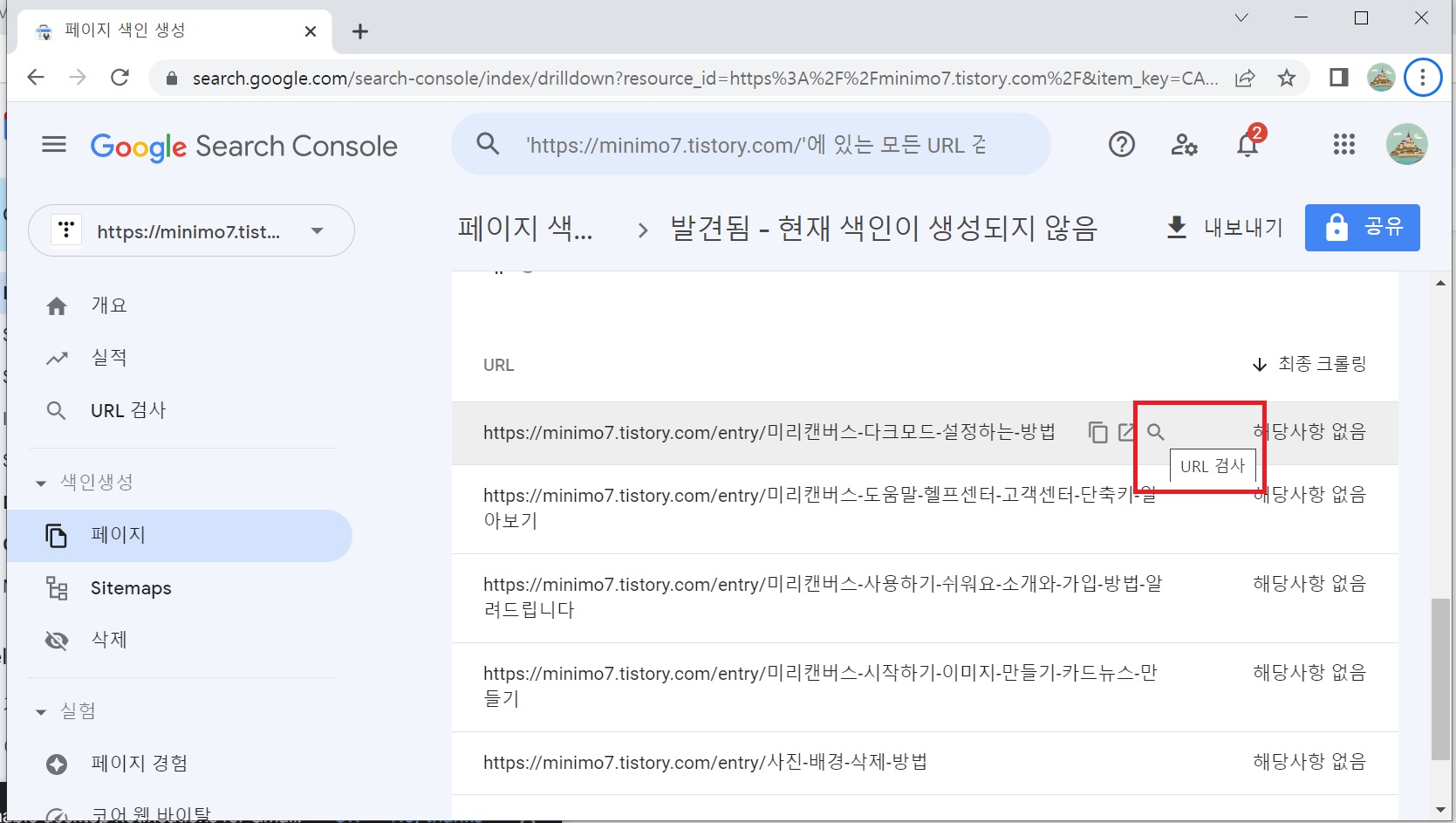
Task: Close the 페이지 색인 생성 tab
Action: pos(311,31)
